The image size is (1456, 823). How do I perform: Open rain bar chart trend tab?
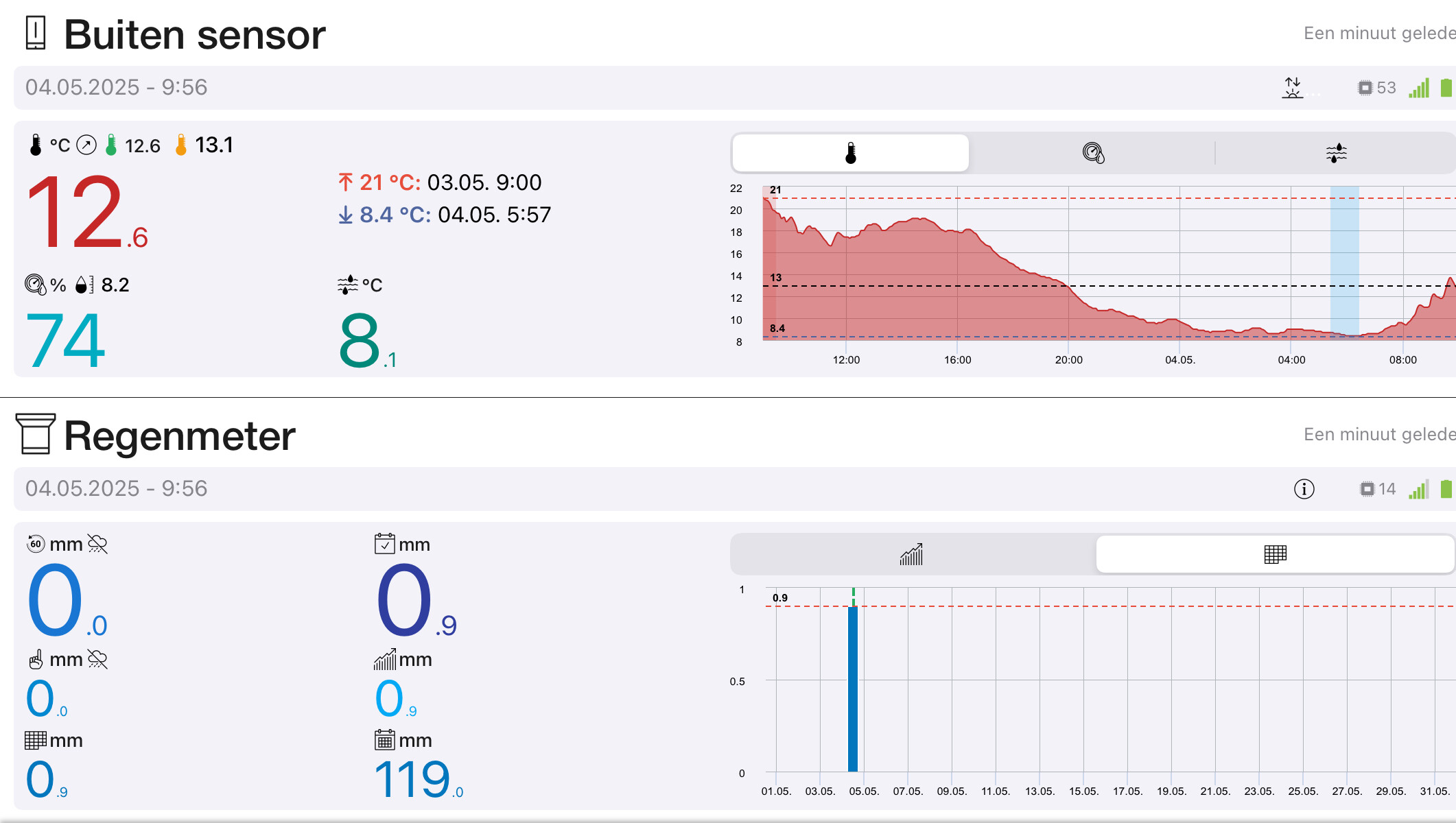[912, 554]
